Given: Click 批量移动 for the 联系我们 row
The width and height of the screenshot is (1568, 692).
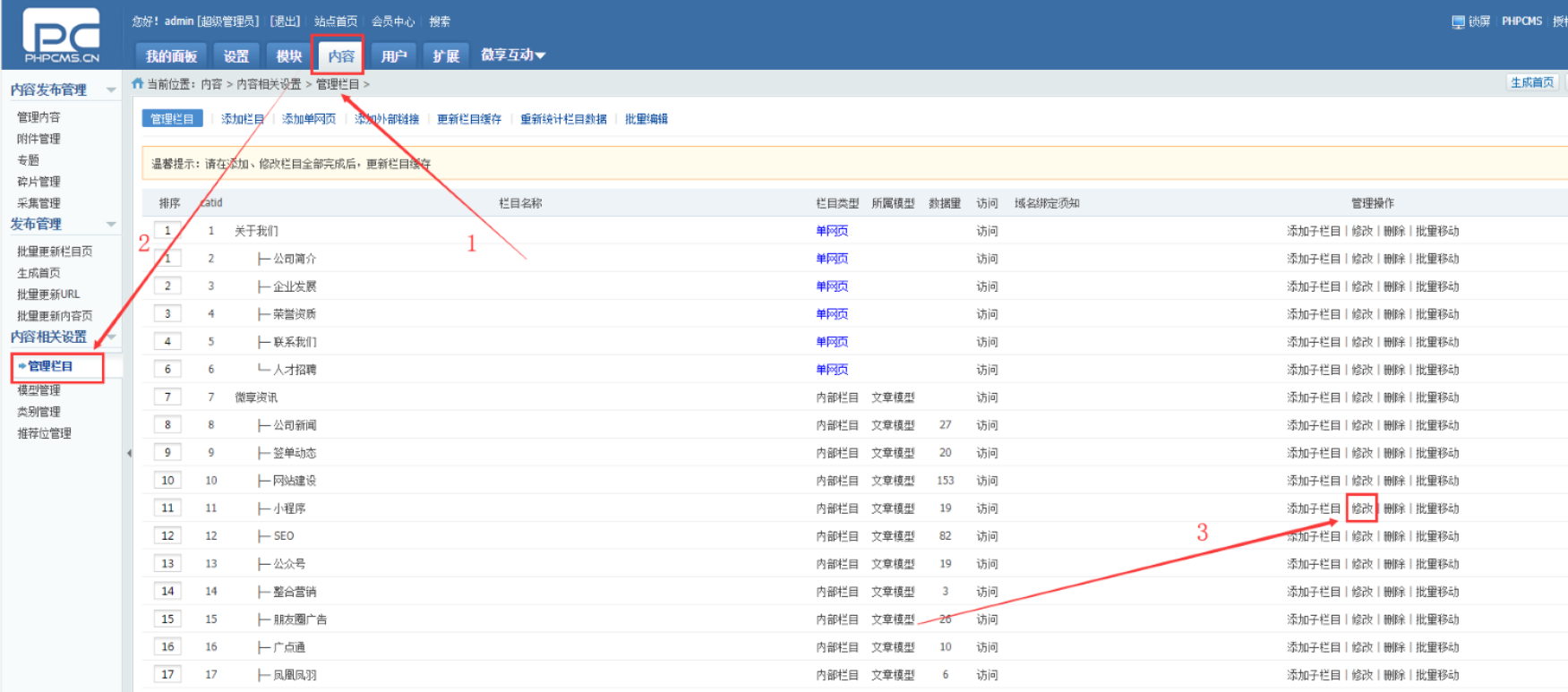Looking at the screenshot, I should click(x=1437, y=342).
